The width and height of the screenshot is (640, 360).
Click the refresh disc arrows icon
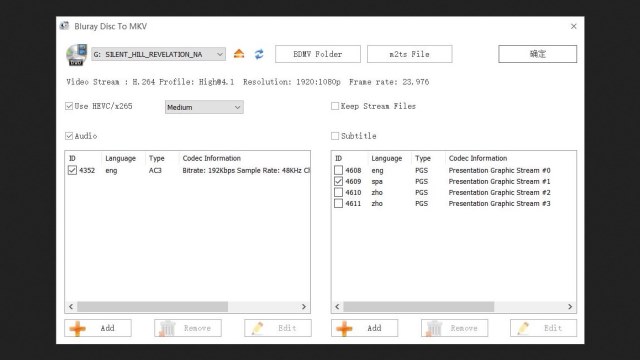pyautogui.click(x=259, y=54)
